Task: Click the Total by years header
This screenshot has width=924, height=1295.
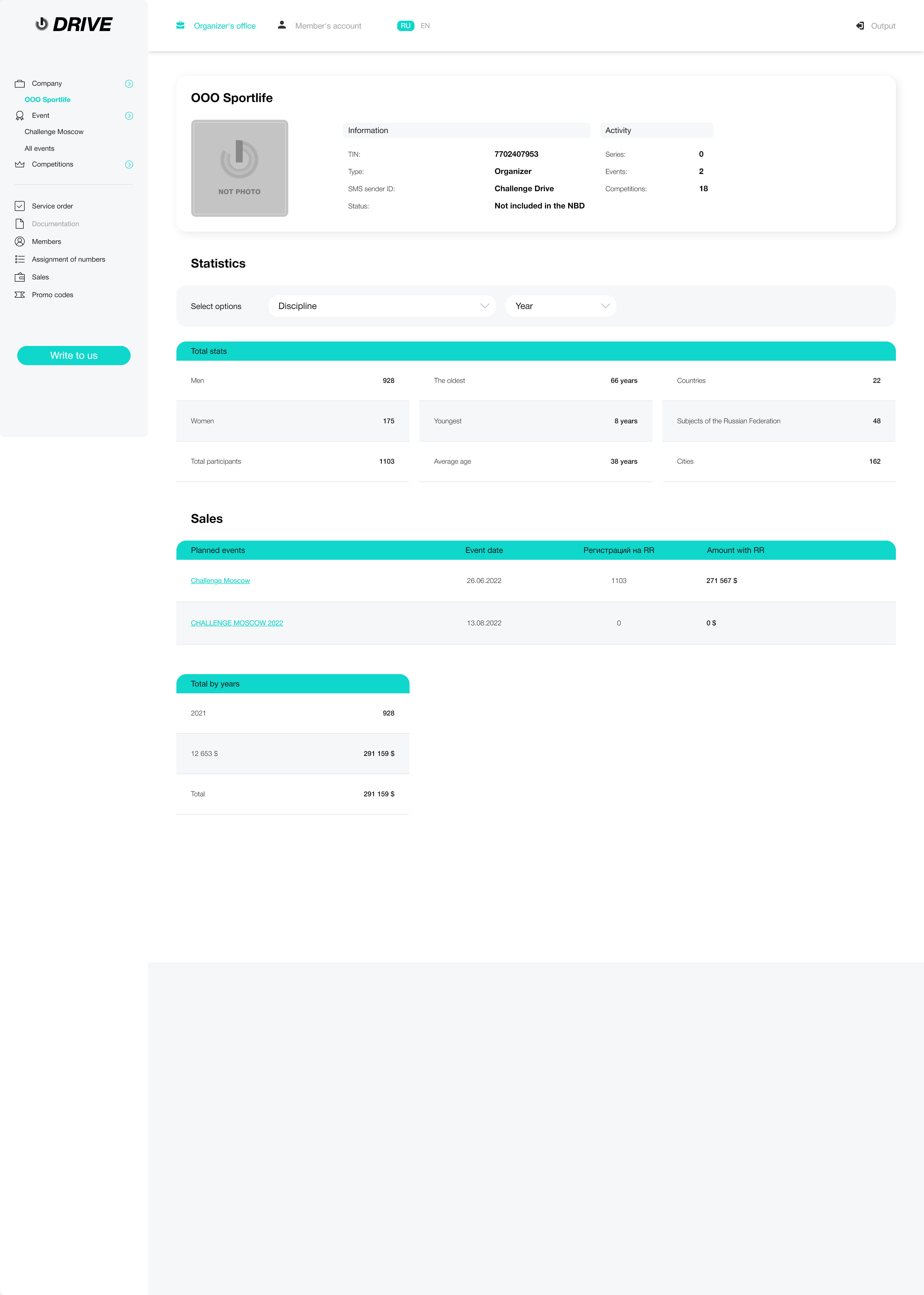Action: click(293, 684)
